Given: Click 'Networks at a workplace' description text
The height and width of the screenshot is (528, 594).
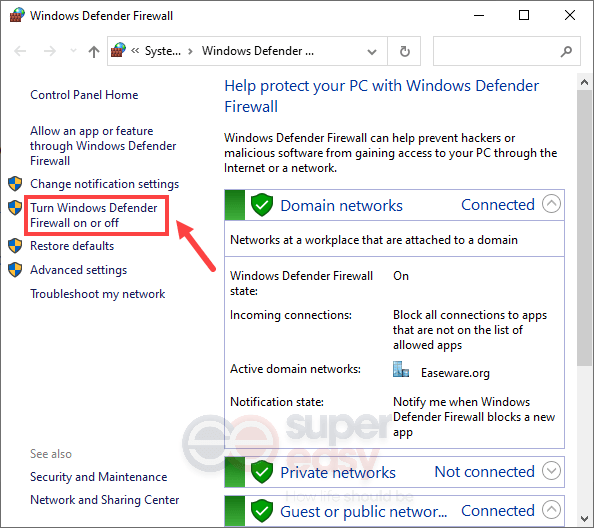Looking at the screenshot, I should coord(374,240).
